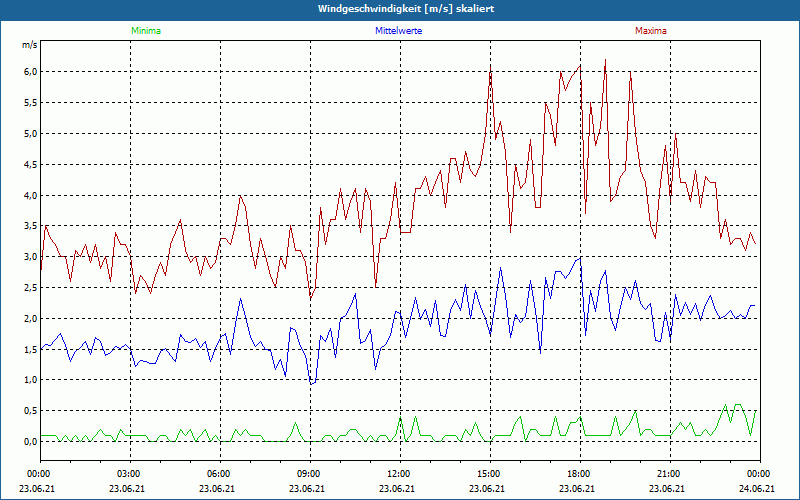Image resolution: width=800 pixels, height=500 pixels.
Task: Click the 1,0 y-axis tick label
Action: (31, 380)
